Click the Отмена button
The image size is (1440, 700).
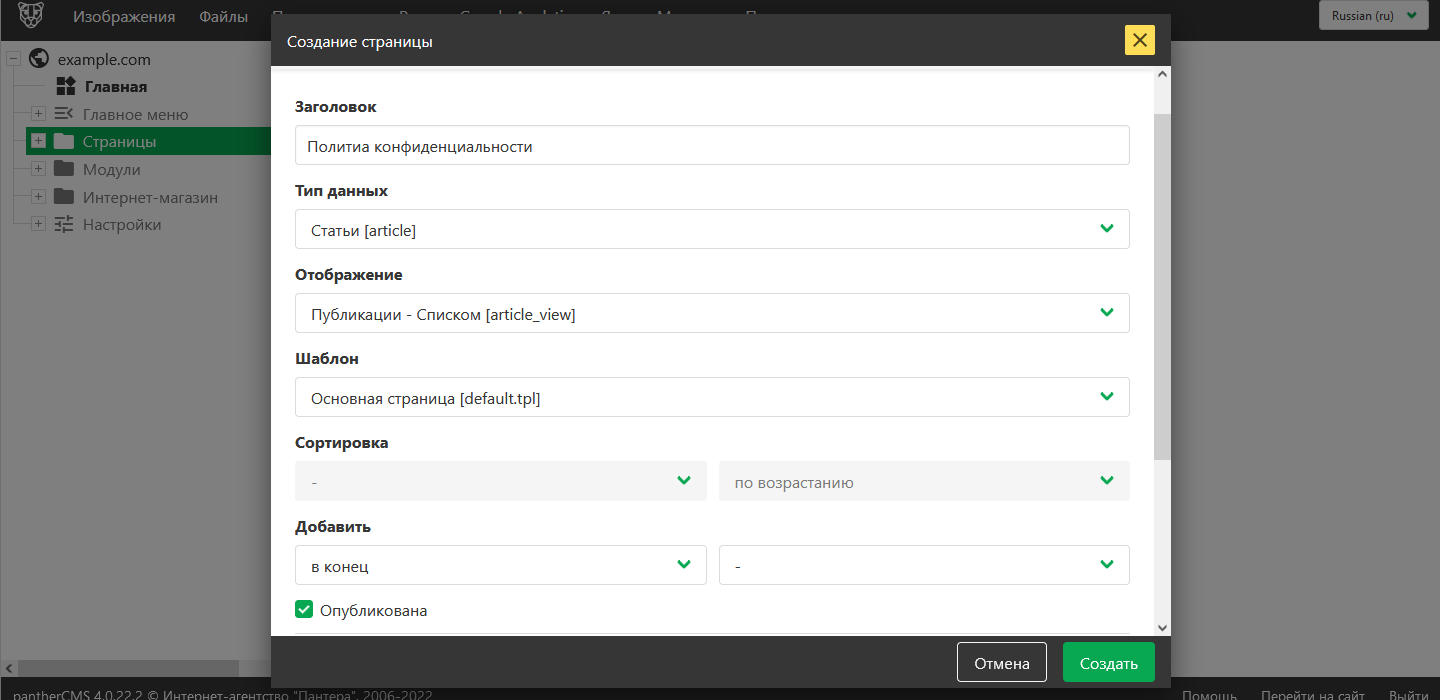(1001, 663)
